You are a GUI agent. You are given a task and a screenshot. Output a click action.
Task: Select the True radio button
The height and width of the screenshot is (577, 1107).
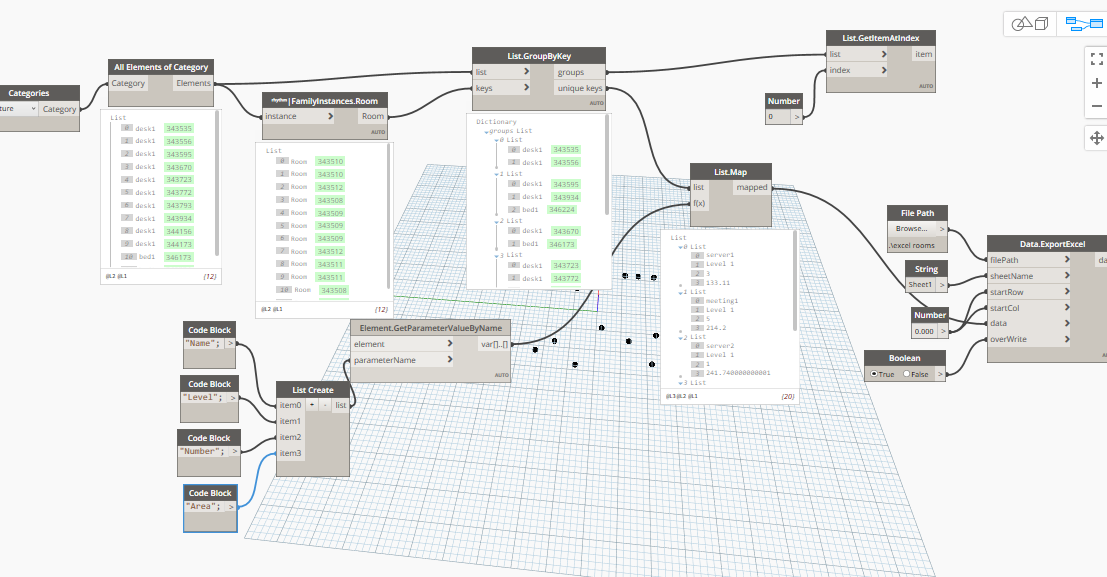pyautogui.click(x=874, y=374)
